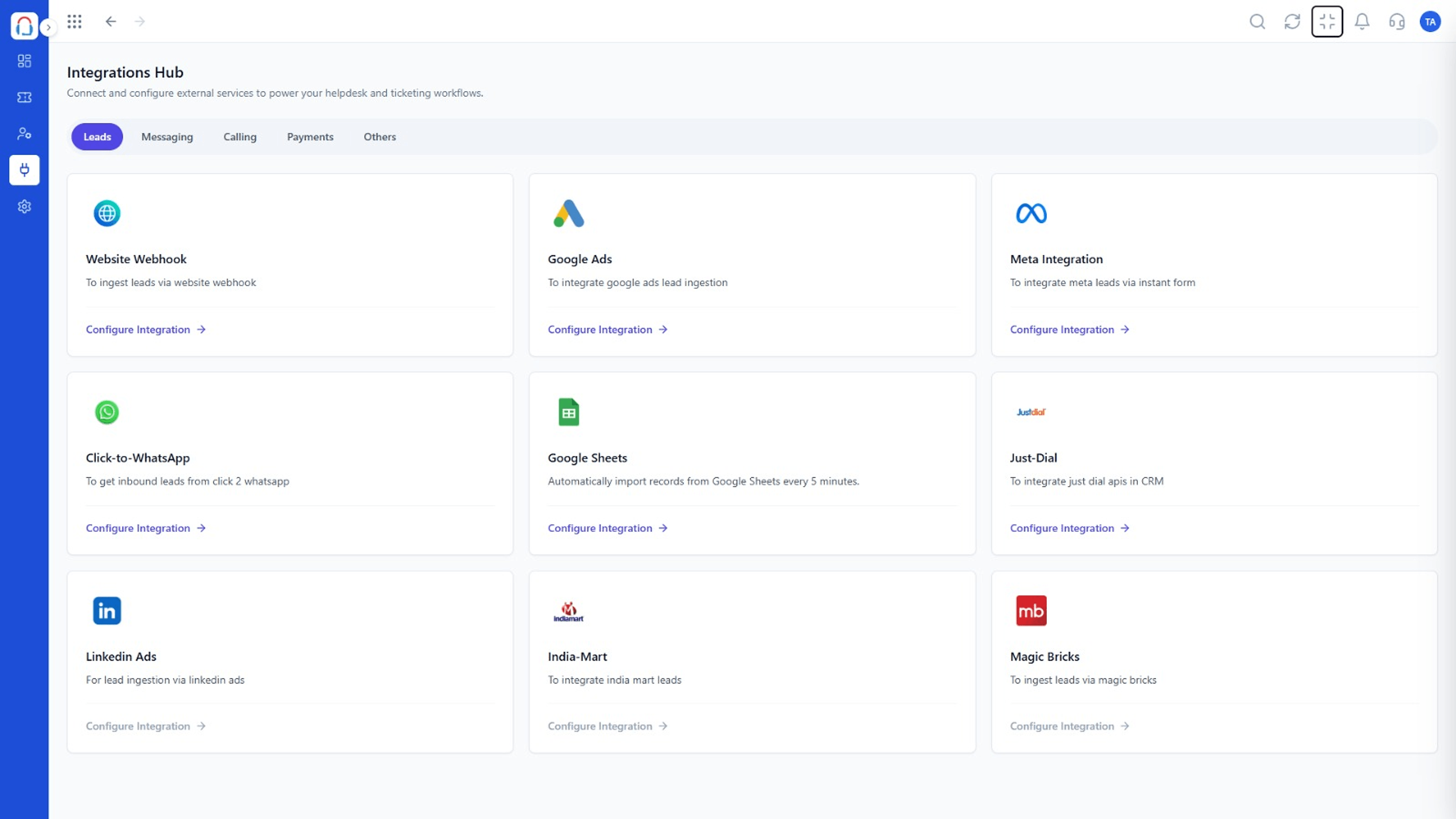Configure the Linkedin Ads integration
1456x819 pixels.
click(146, 726)
